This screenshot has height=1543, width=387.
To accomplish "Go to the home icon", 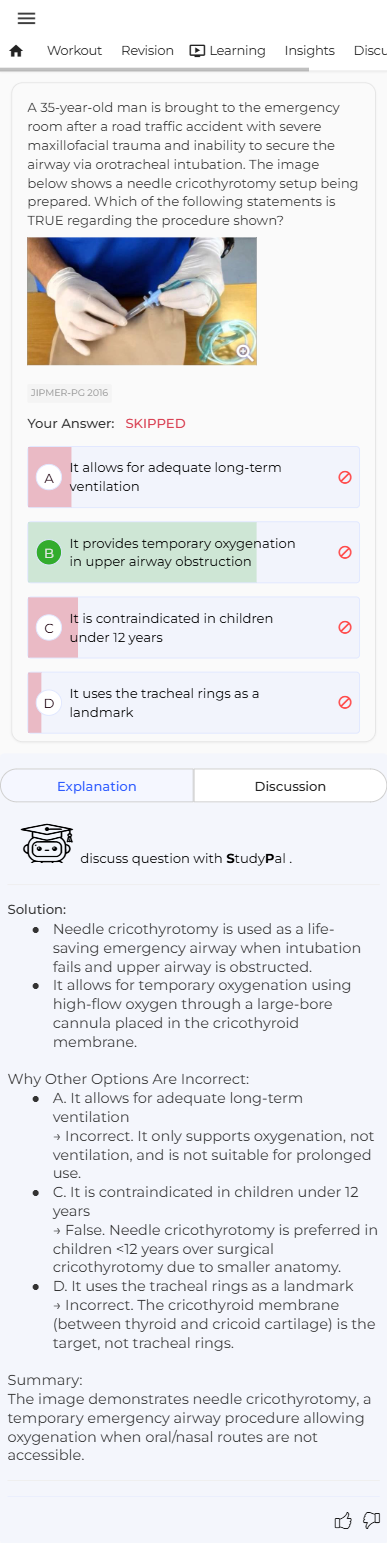I will point(16,50).
